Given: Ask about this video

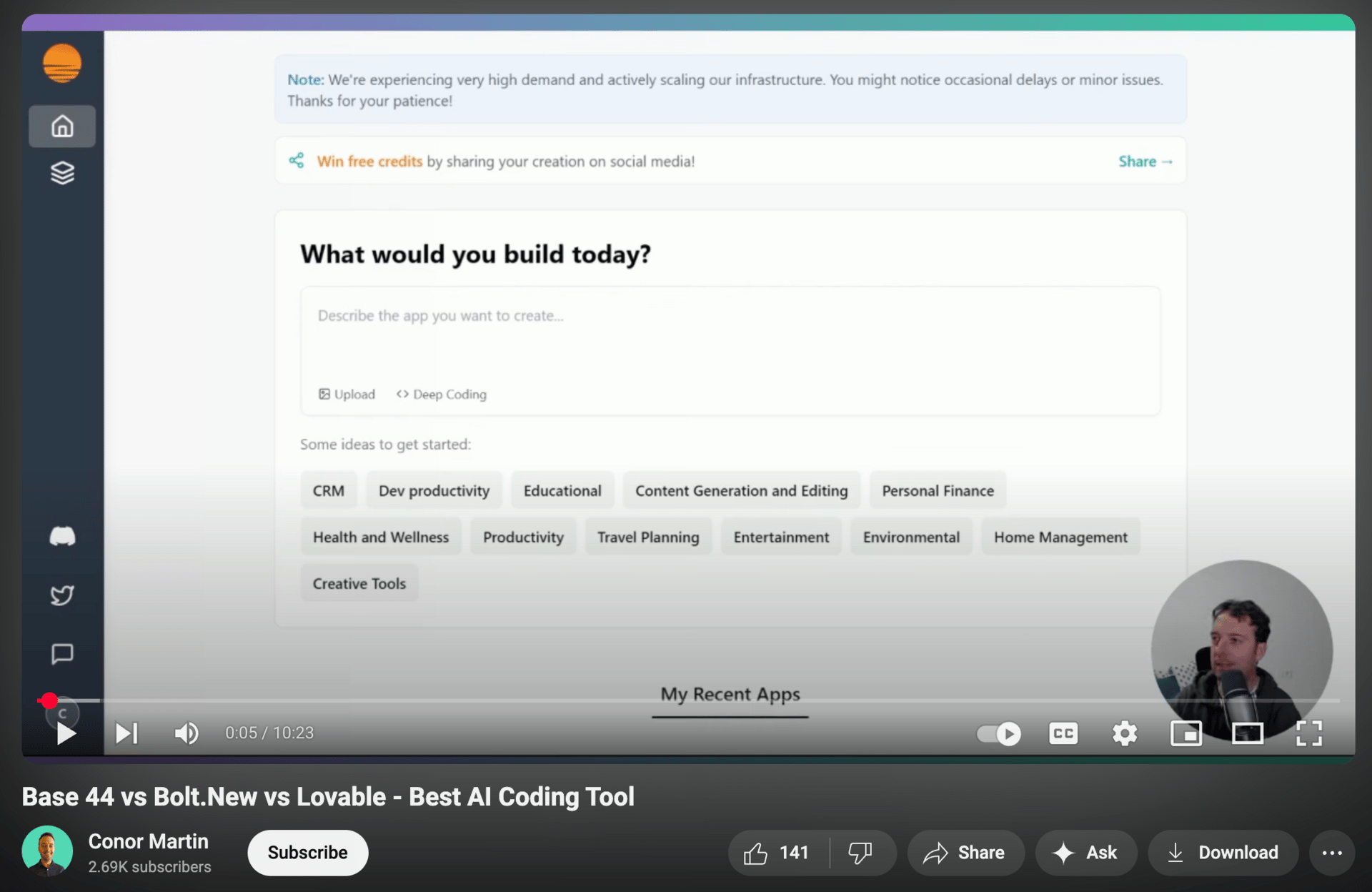Looking at the screenshot, I should coord(1085,853).
